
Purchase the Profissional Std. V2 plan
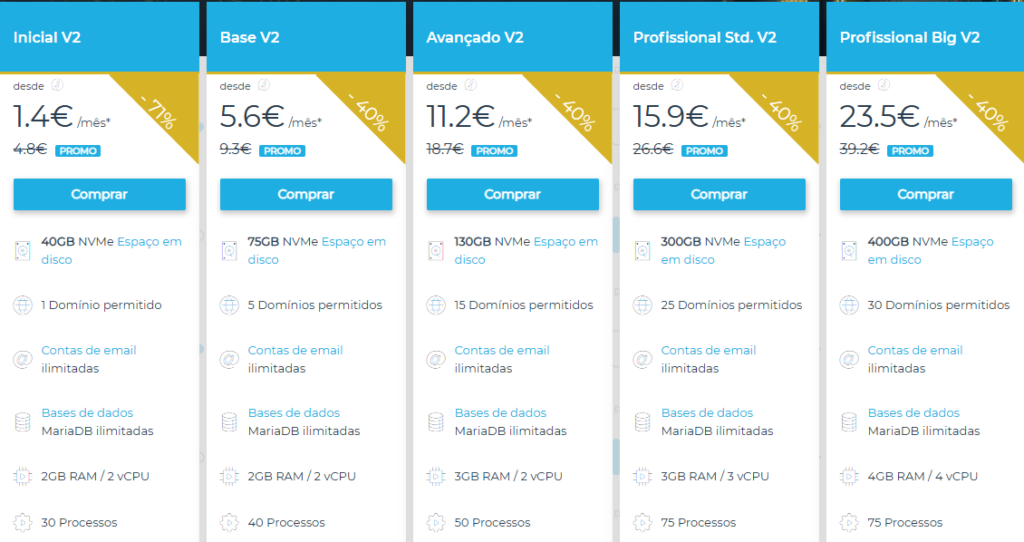point(719,194)
